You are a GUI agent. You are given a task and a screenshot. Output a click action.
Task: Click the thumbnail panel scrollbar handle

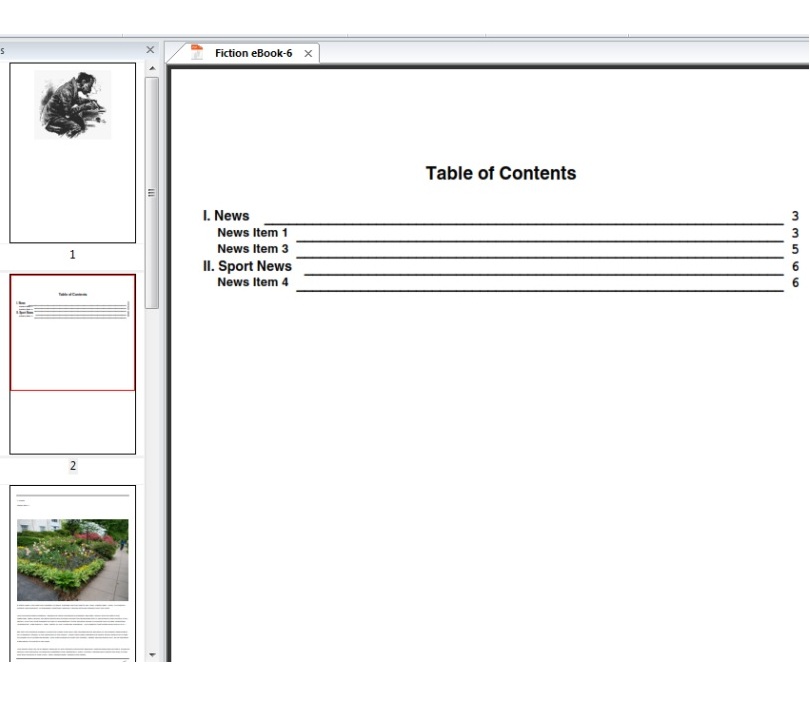[152, 193]
